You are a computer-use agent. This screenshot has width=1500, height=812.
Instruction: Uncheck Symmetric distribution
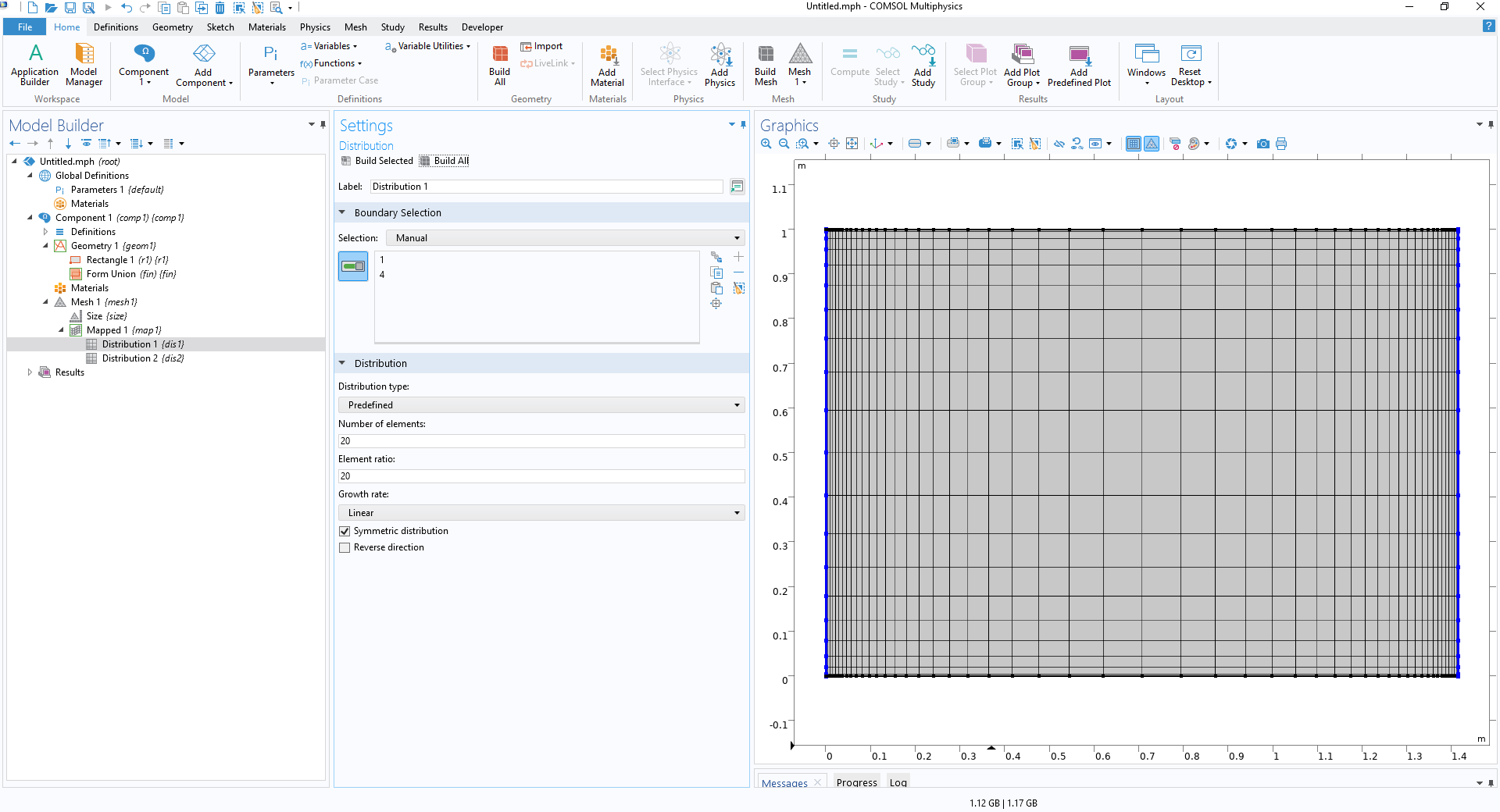click(x=345, y=531)
